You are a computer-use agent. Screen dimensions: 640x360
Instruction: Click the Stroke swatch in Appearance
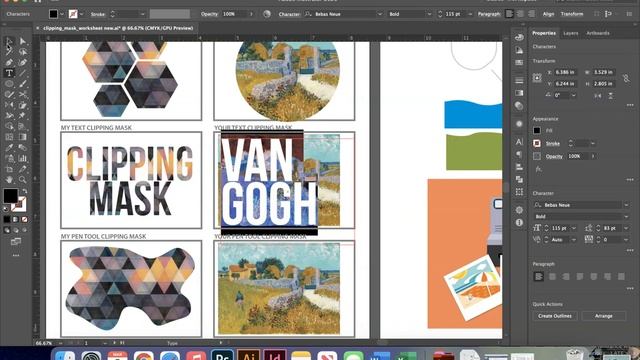click(x=537, y=144)
